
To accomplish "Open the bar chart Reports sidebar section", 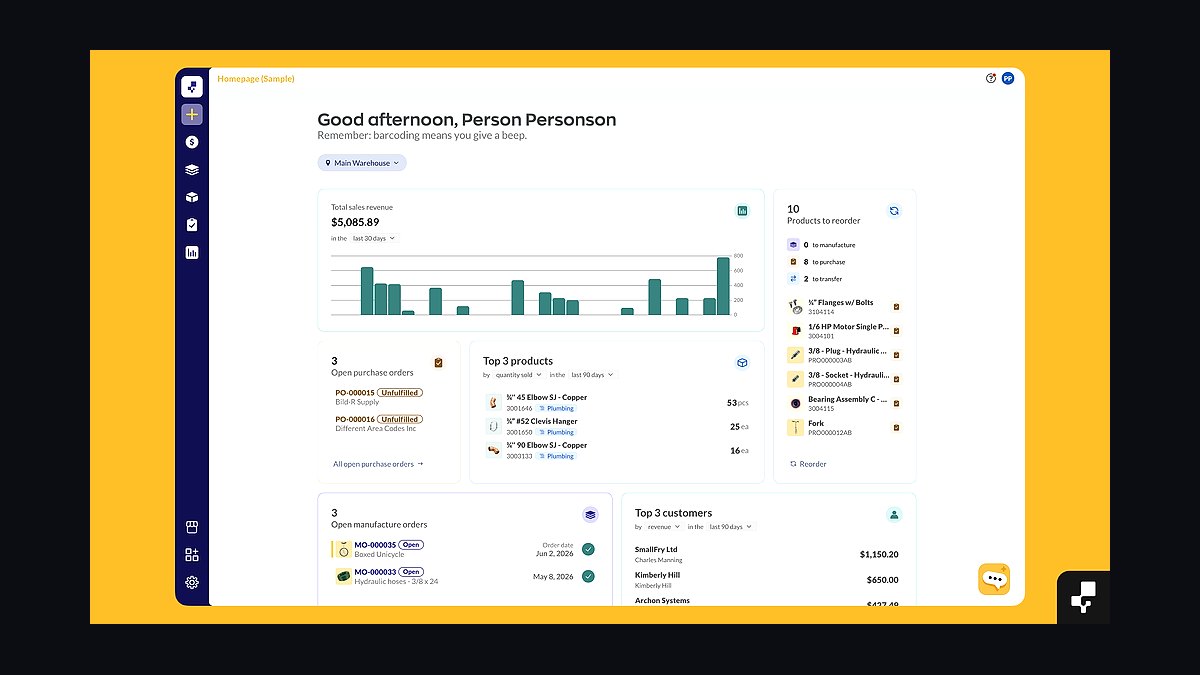I will 192,253.
